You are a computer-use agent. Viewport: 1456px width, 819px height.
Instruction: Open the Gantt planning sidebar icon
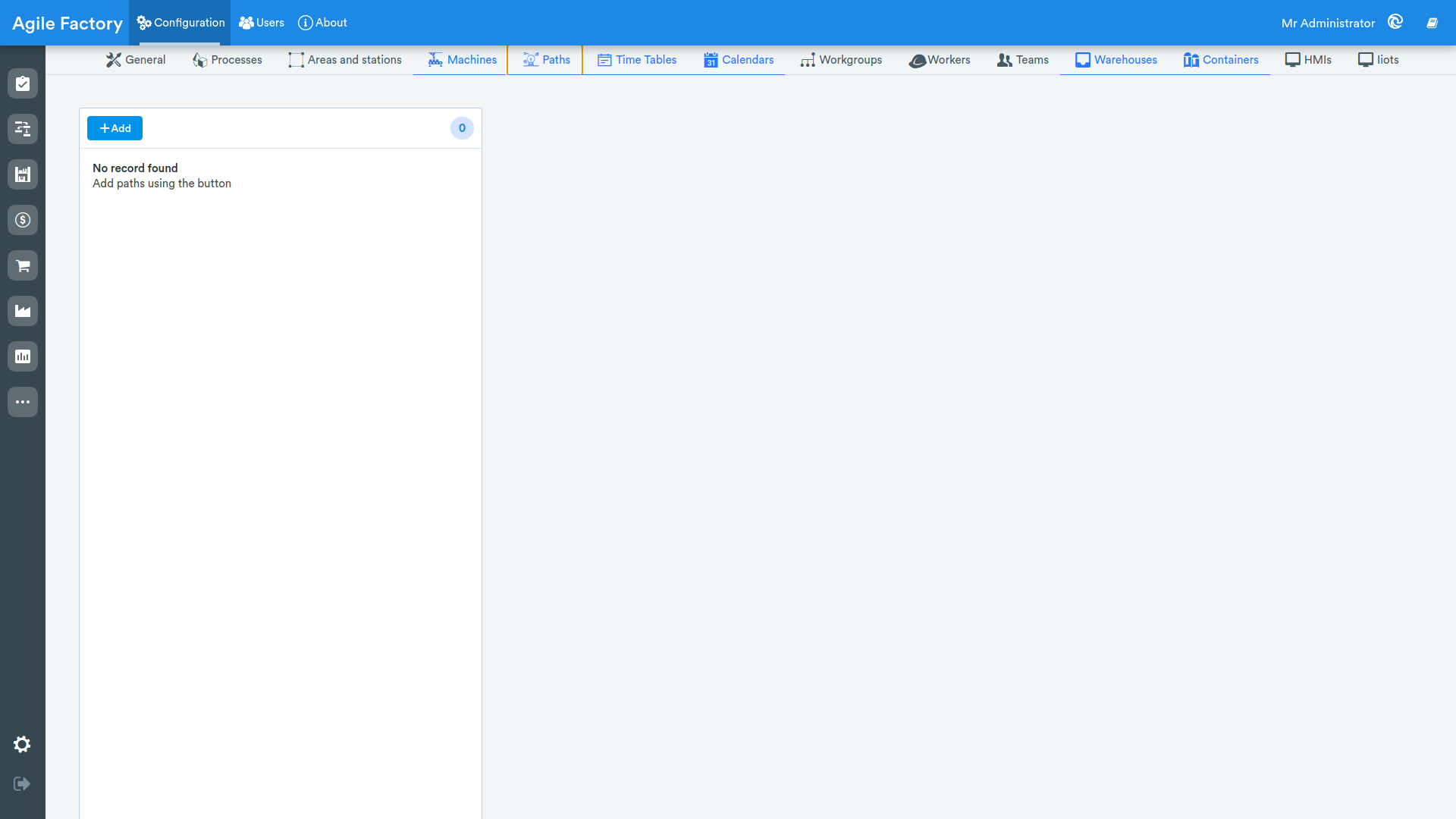[23, 129]
